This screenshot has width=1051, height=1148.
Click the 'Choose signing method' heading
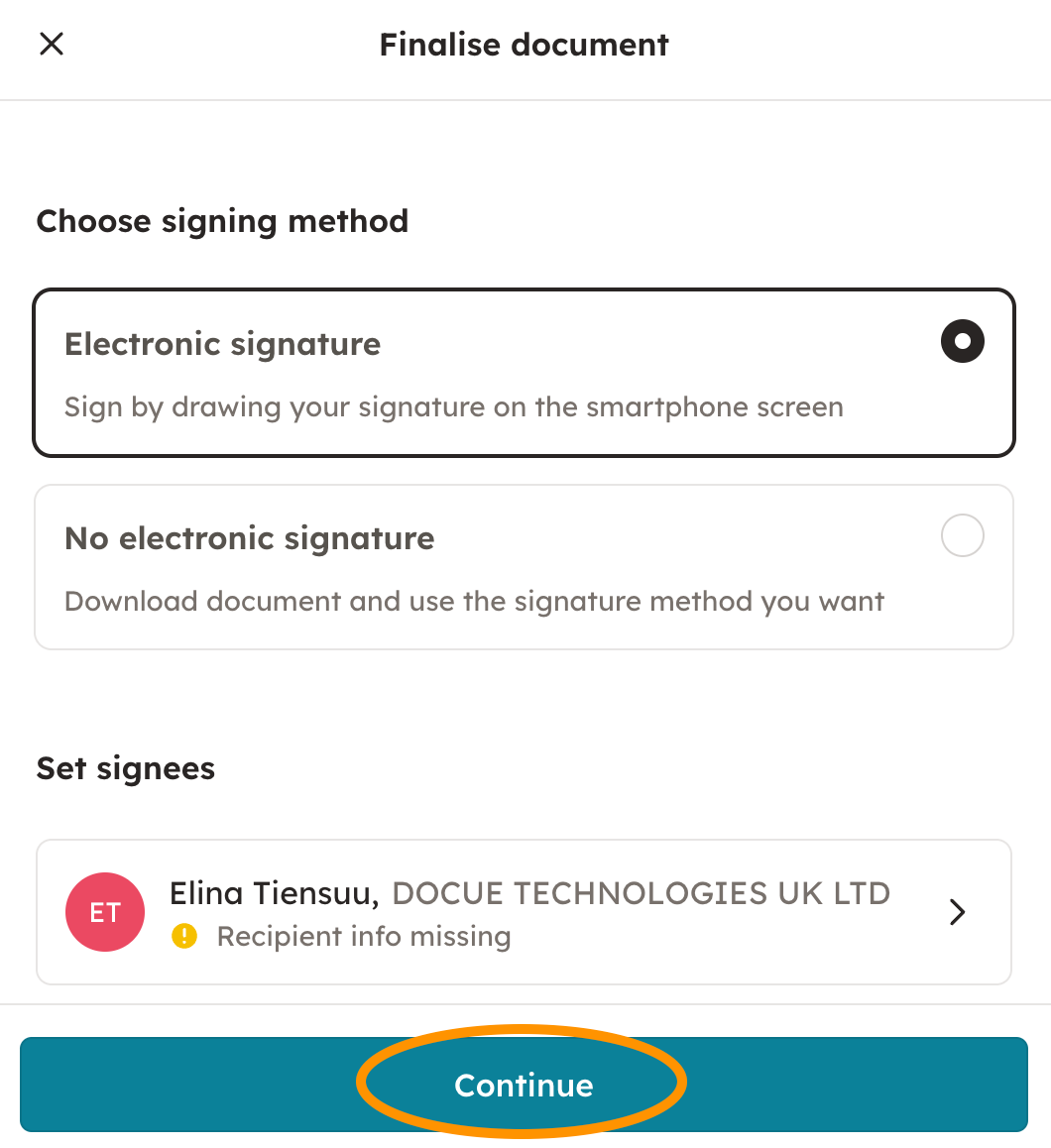222,221
